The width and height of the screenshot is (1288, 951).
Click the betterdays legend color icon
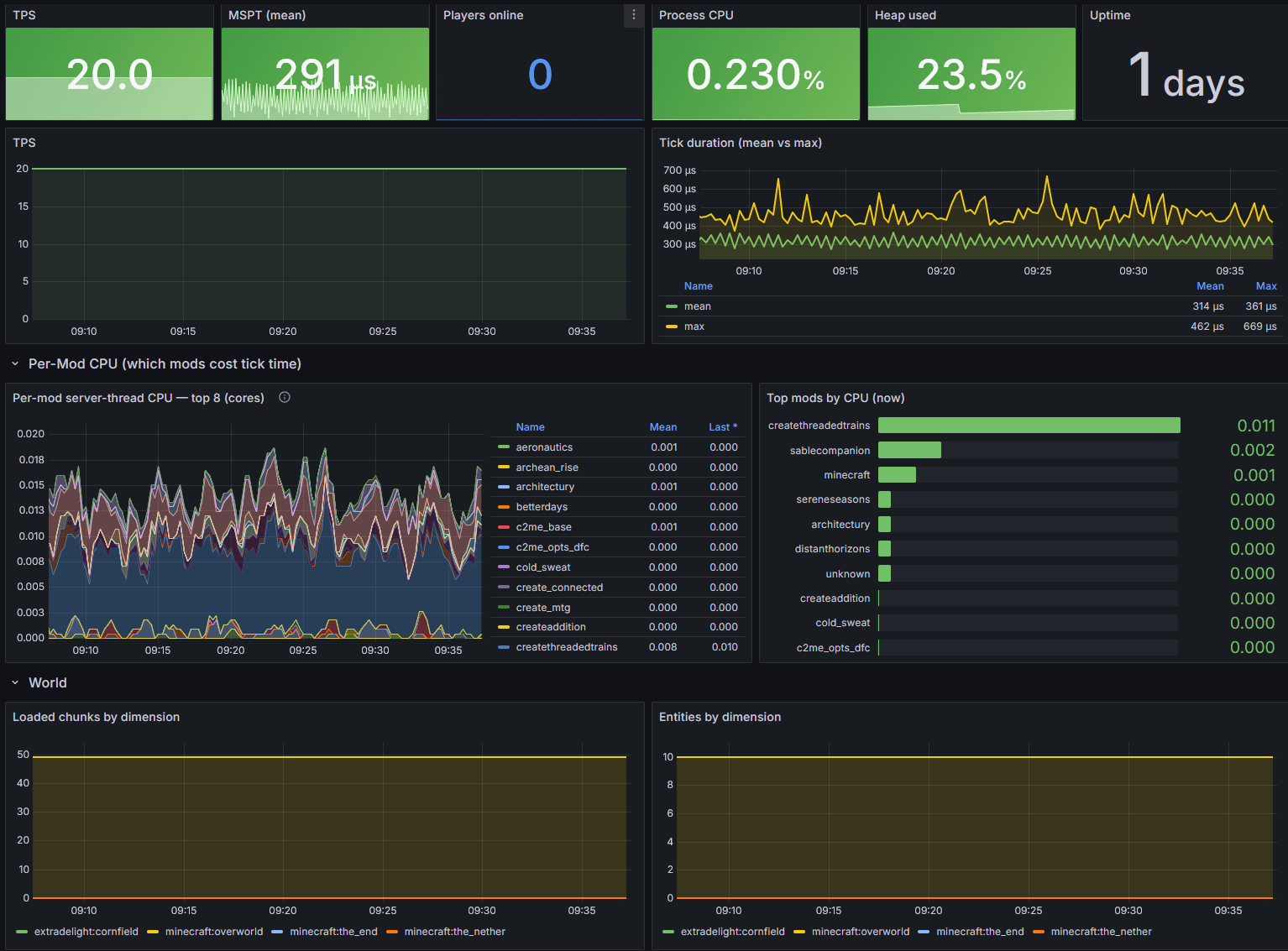click(504, 507)
